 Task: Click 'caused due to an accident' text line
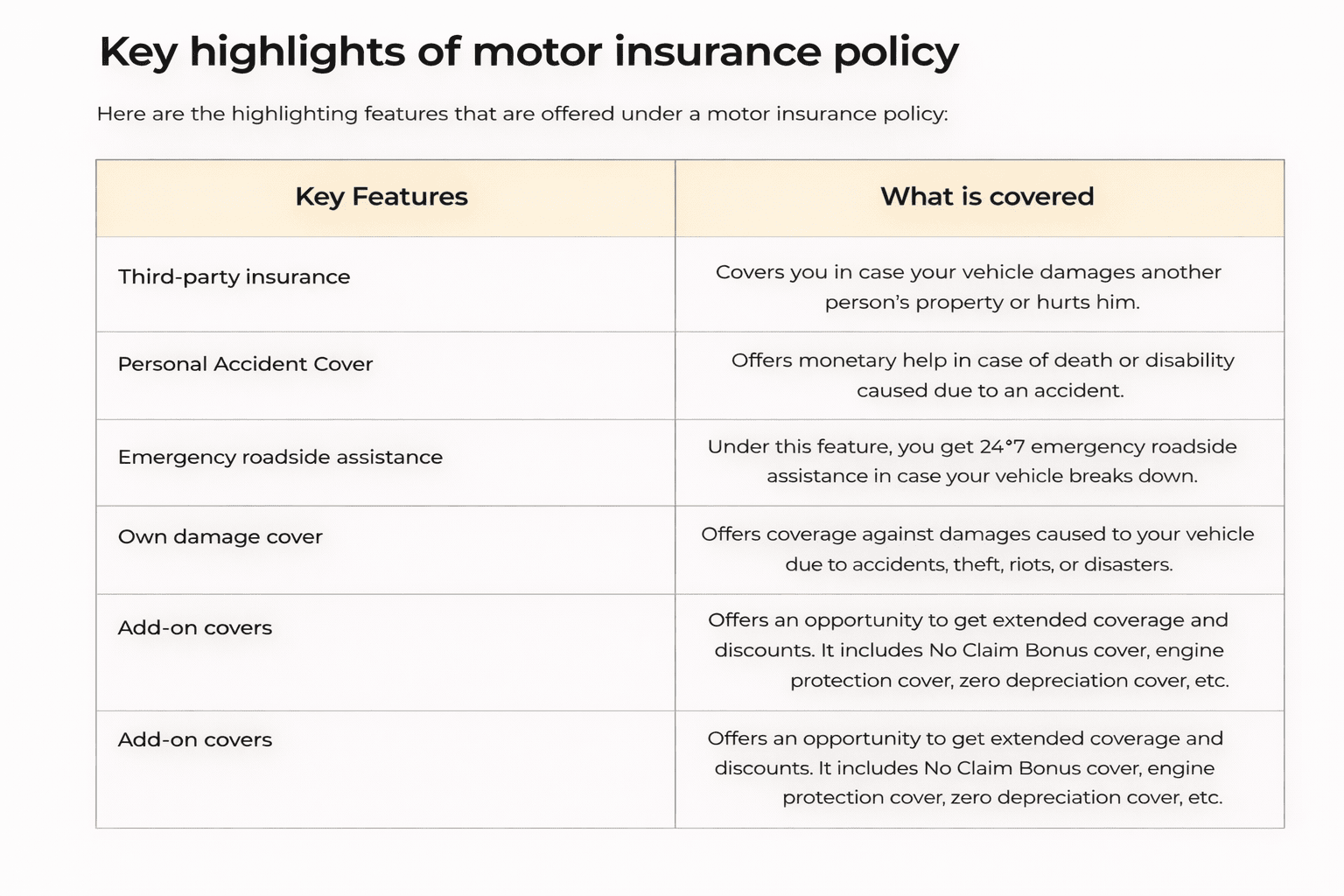[x=990, y=390]
